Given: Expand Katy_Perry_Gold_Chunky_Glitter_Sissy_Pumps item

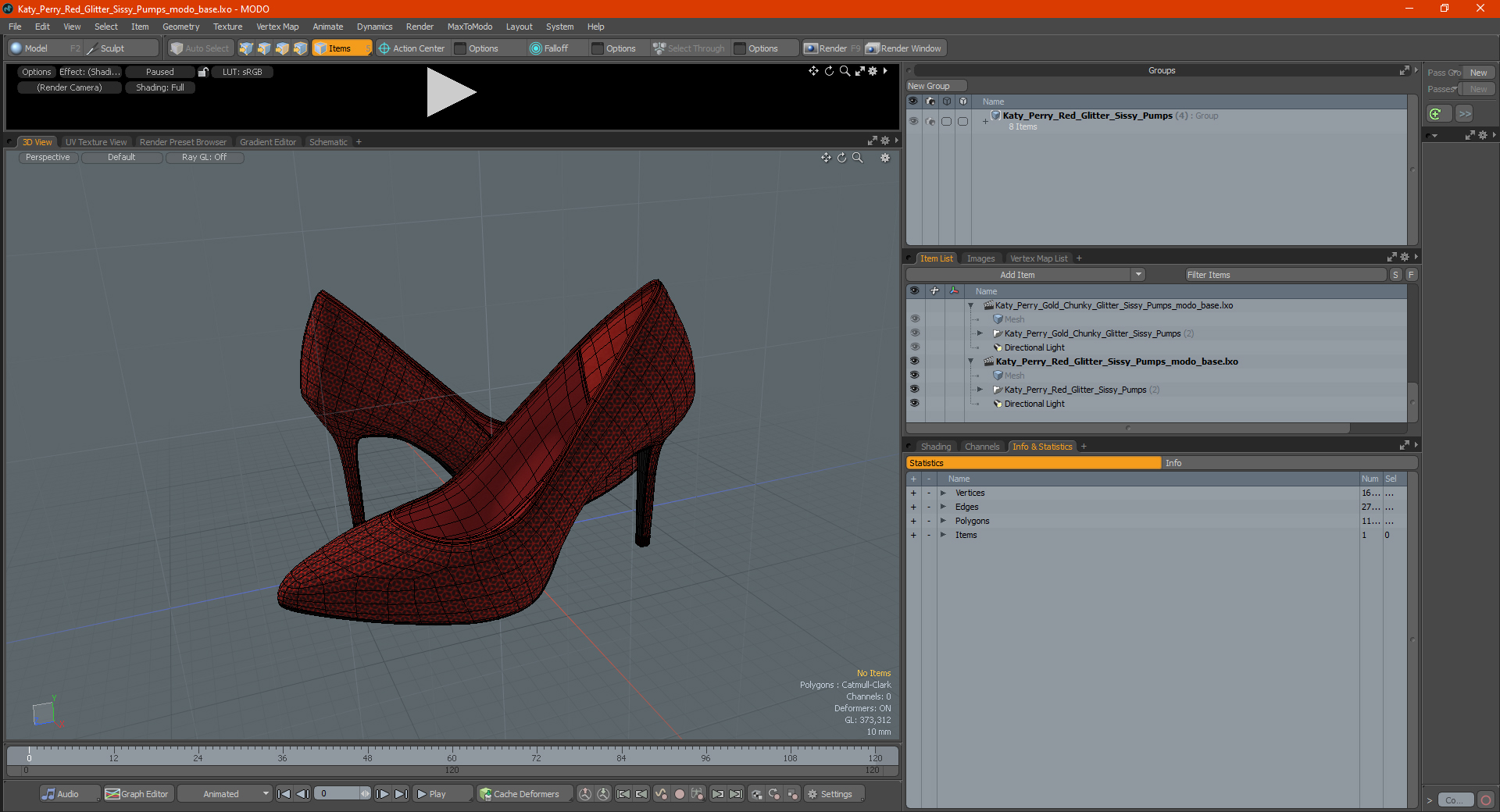Looking at the screenshot, I should [980, 333].
